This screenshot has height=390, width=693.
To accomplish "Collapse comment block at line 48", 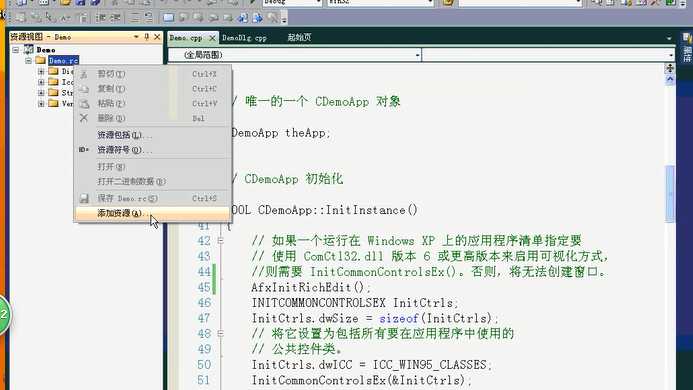I will pos(221,333).
